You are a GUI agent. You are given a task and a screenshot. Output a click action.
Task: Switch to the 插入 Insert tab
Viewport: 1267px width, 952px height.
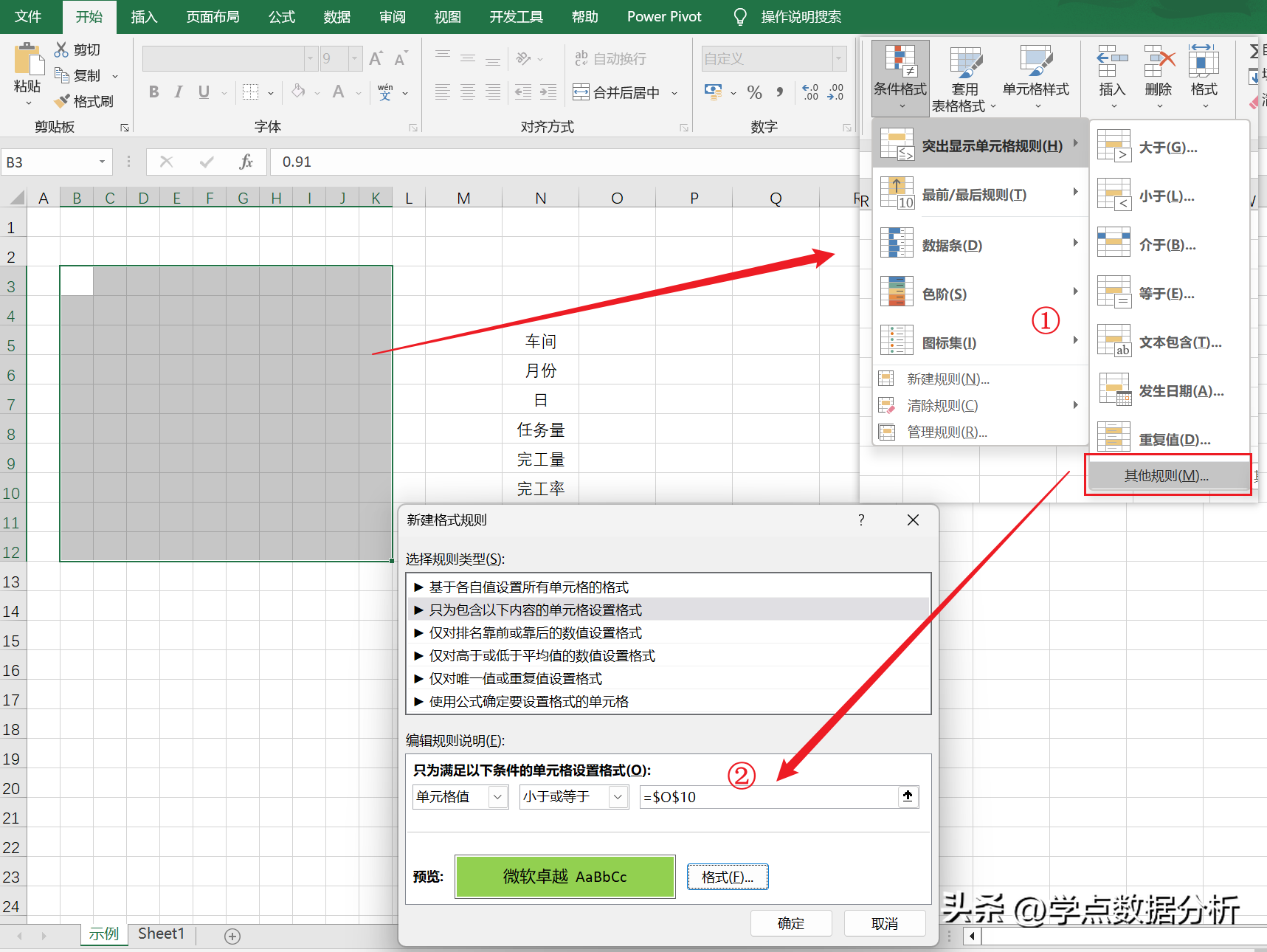pyautogui.click(x=144, y=16)
